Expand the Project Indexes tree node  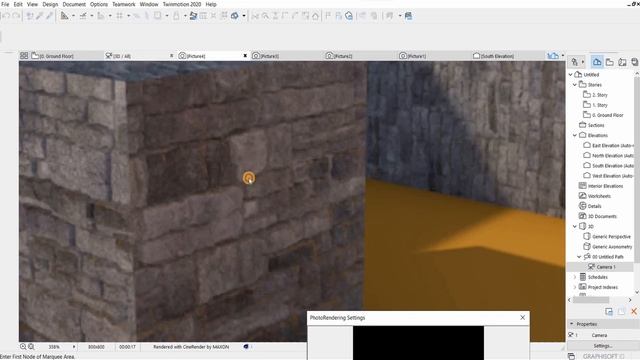(575, 287)
